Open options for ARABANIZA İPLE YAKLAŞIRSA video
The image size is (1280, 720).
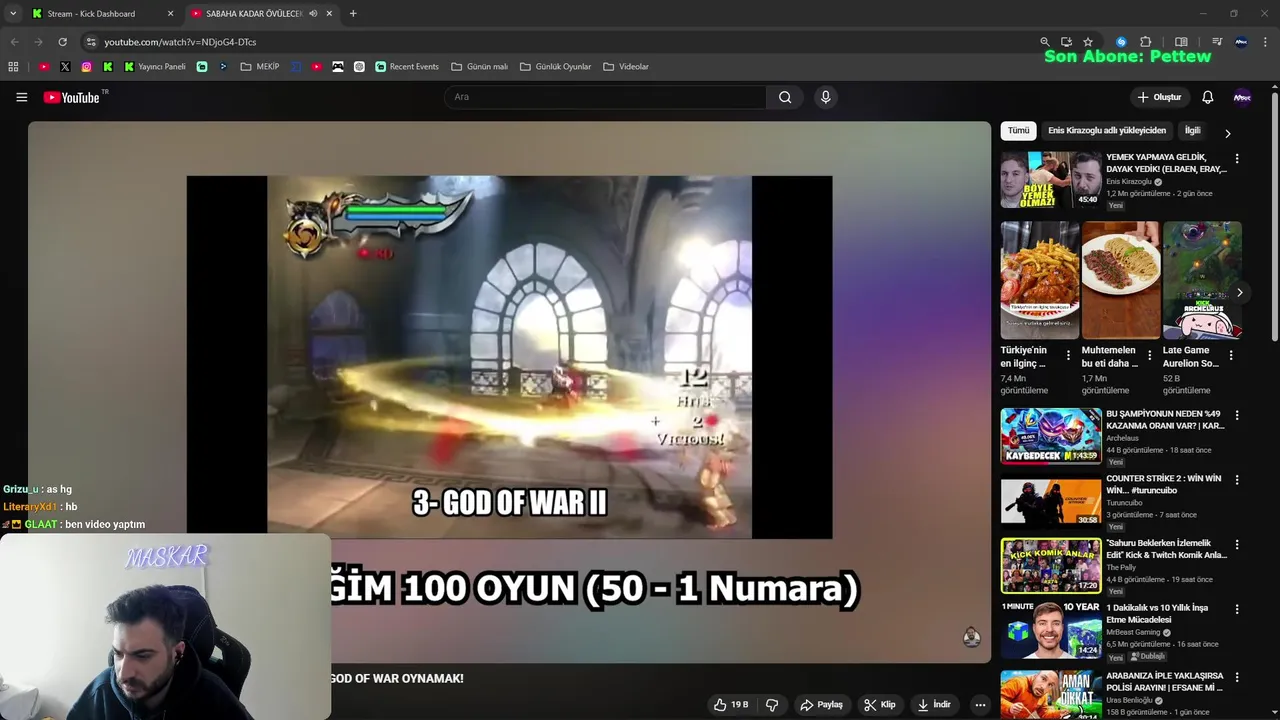tap(1237, 677)
